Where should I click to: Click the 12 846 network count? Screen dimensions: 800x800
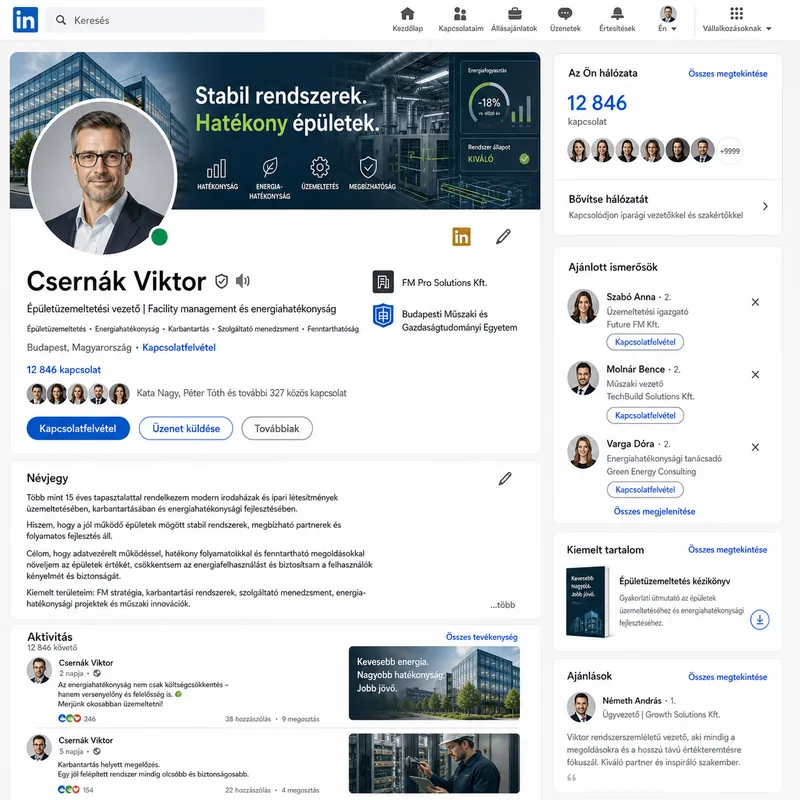point(597,103)
